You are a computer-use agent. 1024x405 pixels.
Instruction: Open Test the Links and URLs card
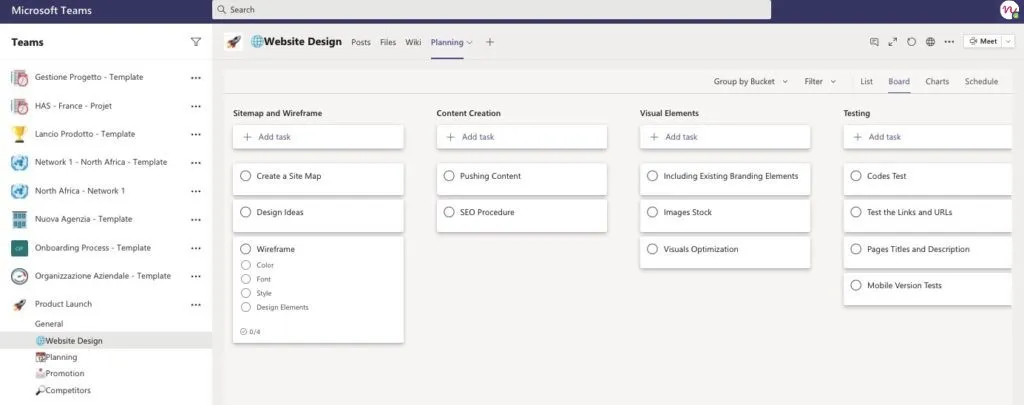click(x=928, y=216)
